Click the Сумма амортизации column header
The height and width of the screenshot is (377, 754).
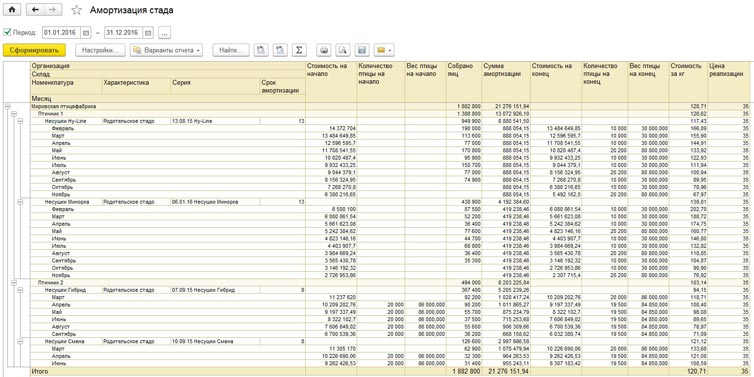point(506,82)
